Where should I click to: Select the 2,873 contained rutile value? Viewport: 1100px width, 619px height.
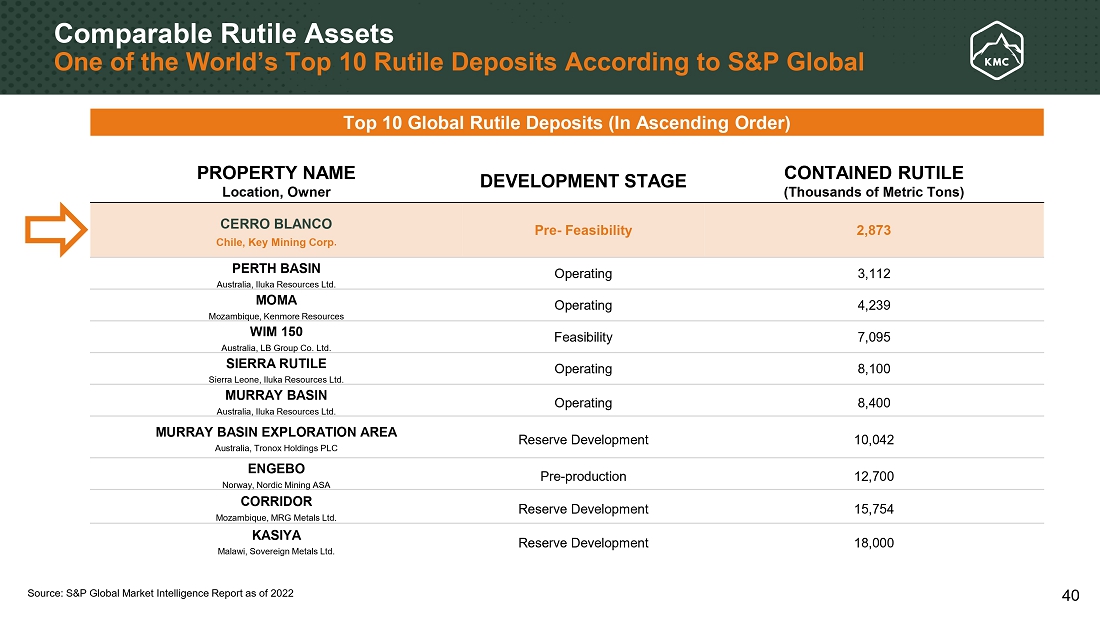click(x=874, y=231)
